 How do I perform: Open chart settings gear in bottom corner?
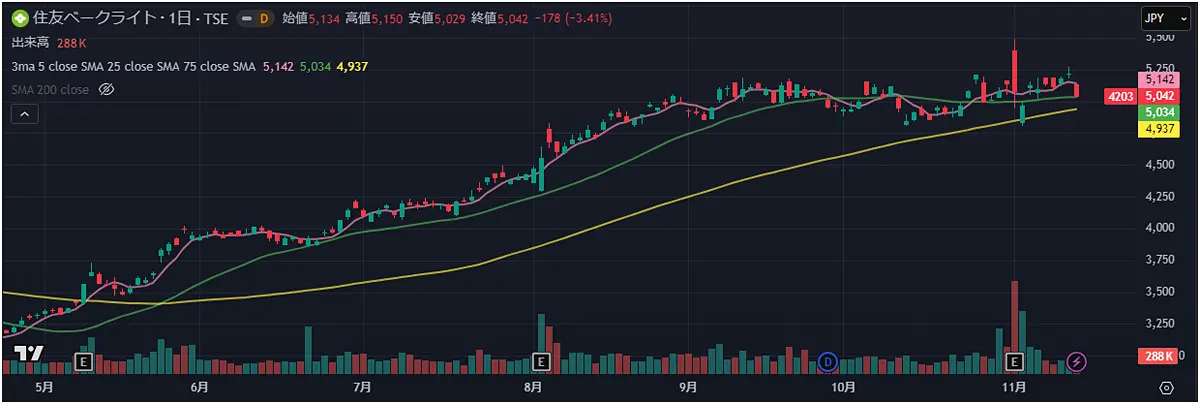pyautogui.click(x=1166, y=387)
